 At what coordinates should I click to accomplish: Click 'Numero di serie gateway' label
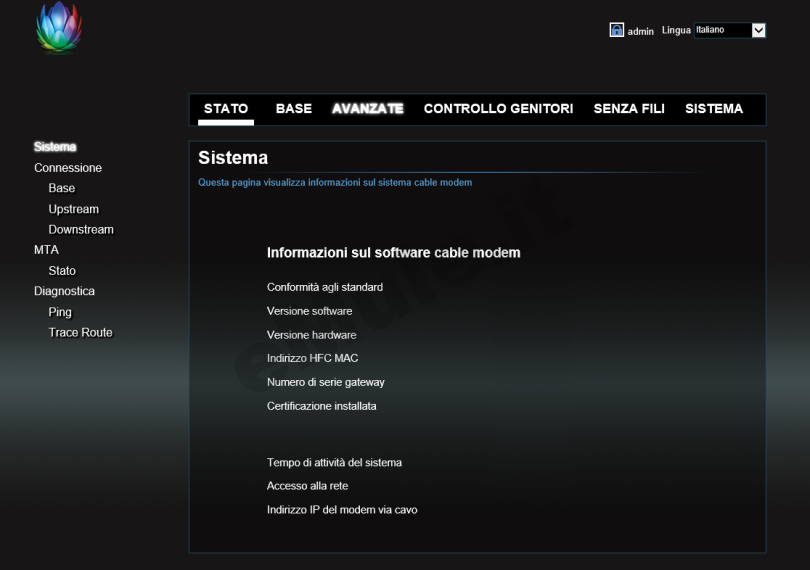click(325, 382)
